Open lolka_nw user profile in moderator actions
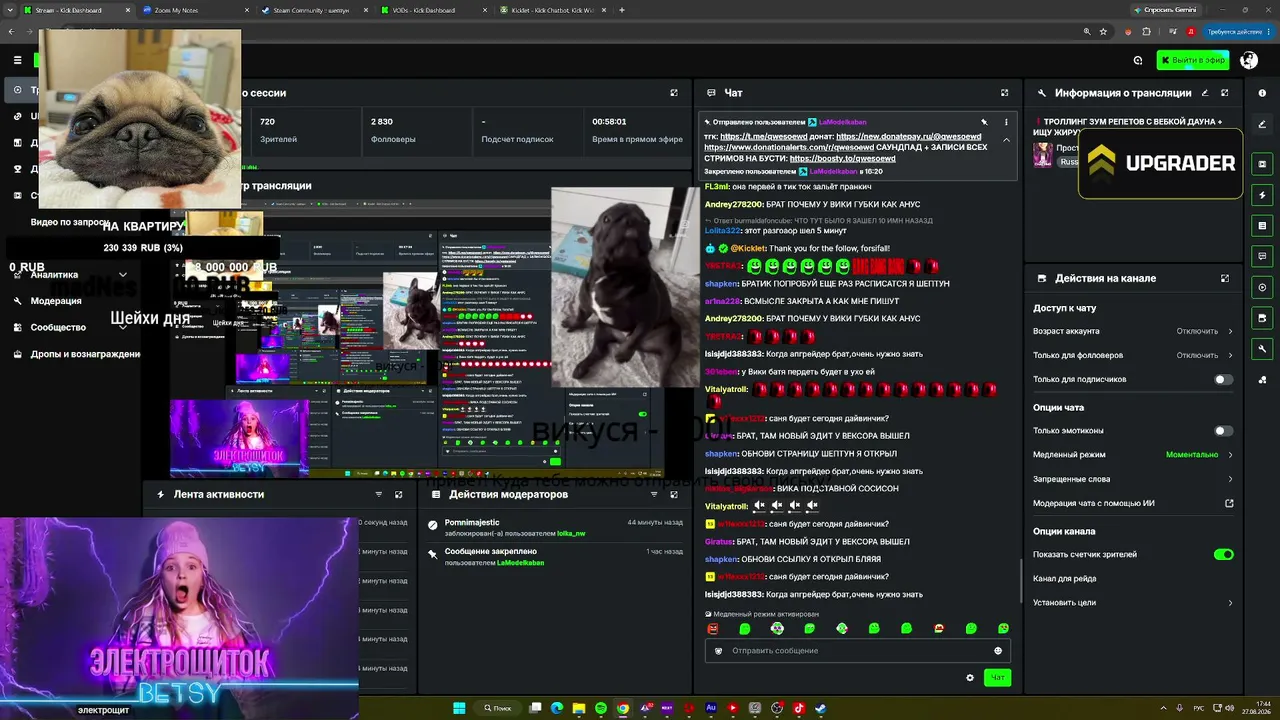Image resolution: width=1280 pixels, height=720 pixels. [571, 534]
